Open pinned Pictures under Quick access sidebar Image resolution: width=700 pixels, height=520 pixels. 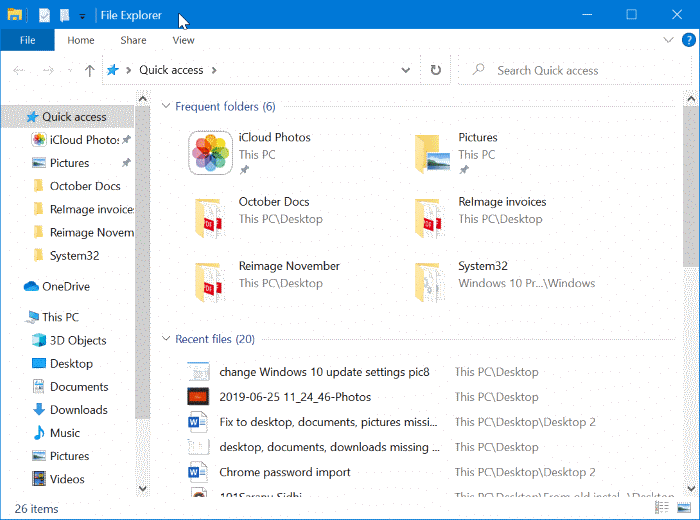(x=81, y=163)
